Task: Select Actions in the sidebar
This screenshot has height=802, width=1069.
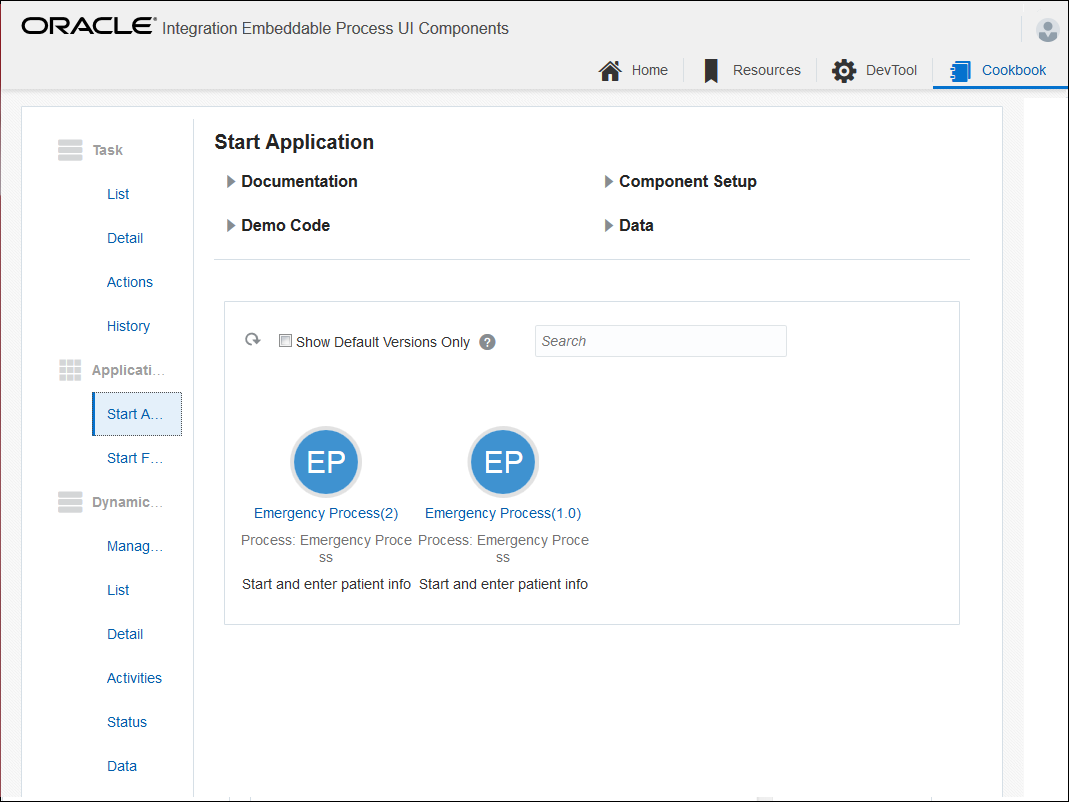Action: [x=130, y=282]
